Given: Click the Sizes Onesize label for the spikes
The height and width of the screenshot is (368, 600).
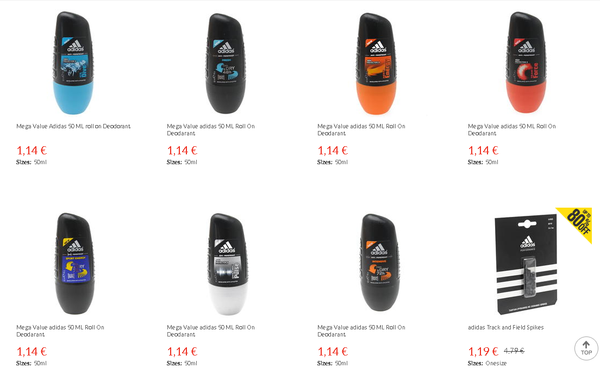Looking at the screenshot, I should tap(487, 363).
